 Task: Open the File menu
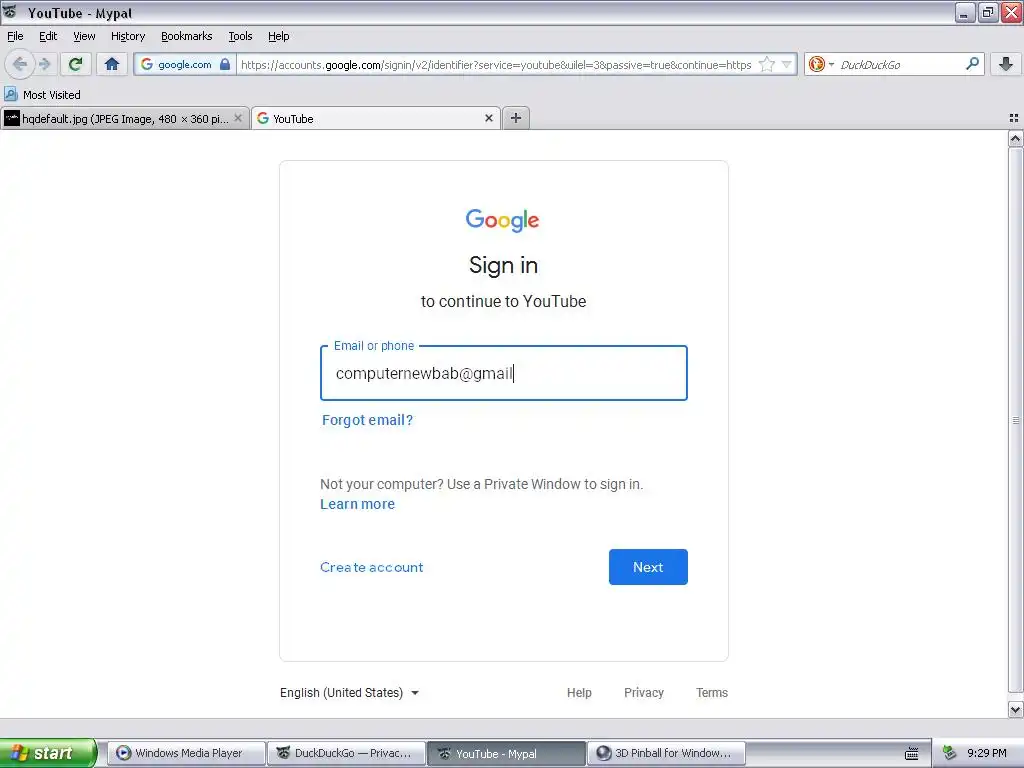[15, 36]
